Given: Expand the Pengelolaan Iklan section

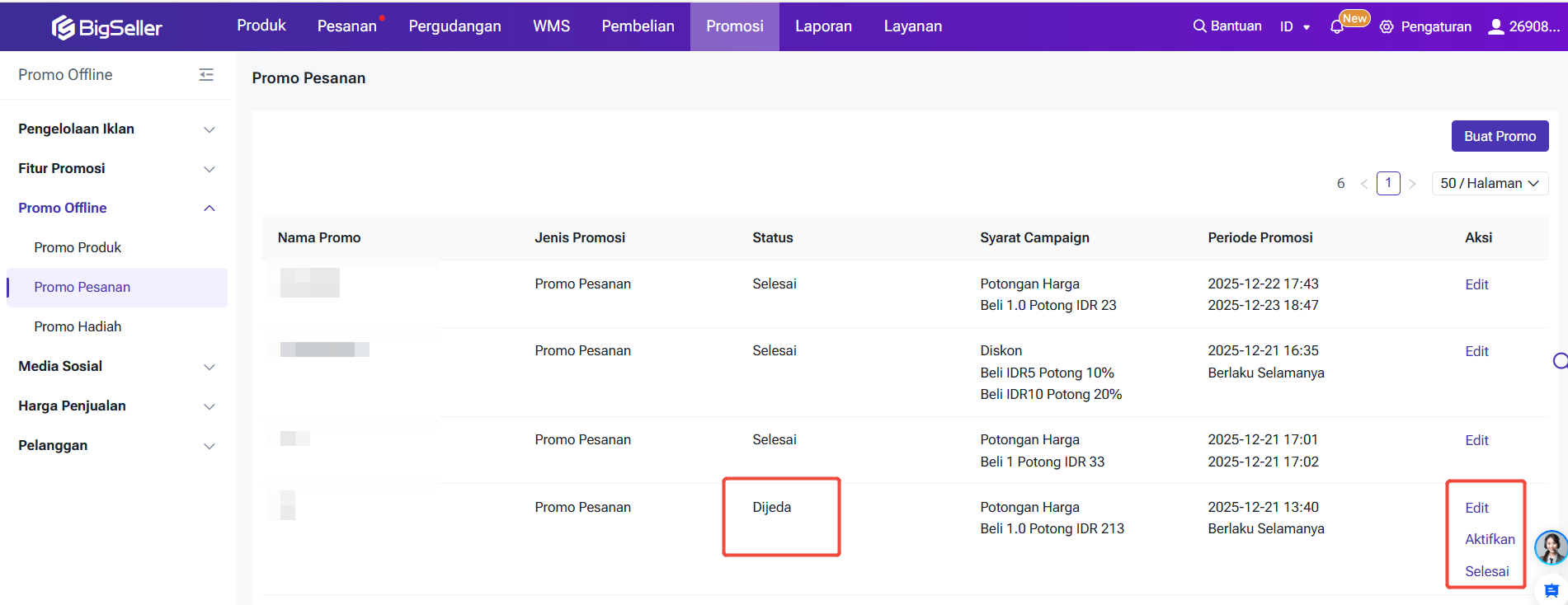Looking at the screenshot, I should tap(210, 129).
